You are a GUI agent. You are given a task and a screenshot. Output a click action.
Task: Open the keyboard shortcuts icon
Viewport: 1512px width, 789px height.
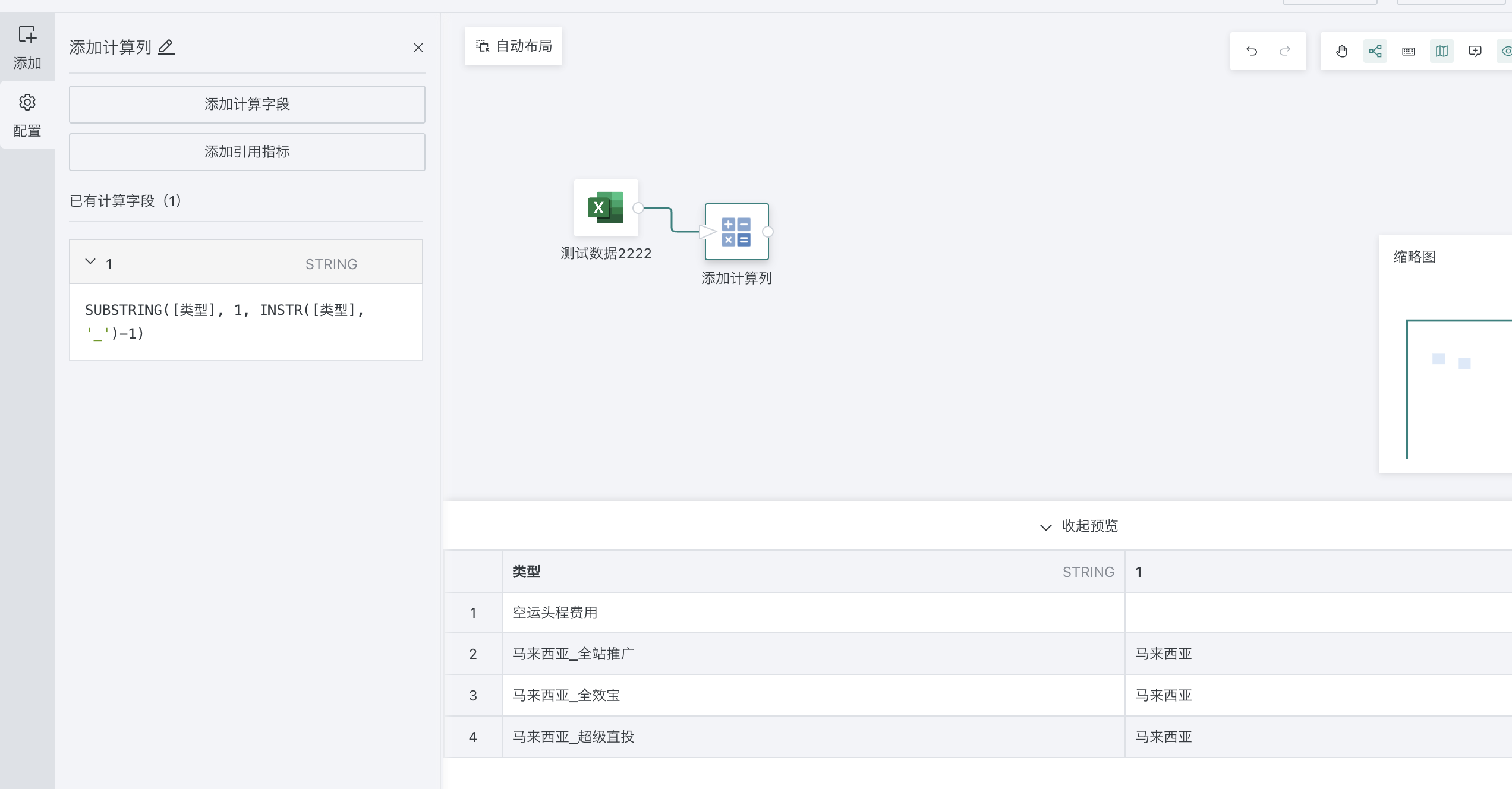(x=1408, y=51)
